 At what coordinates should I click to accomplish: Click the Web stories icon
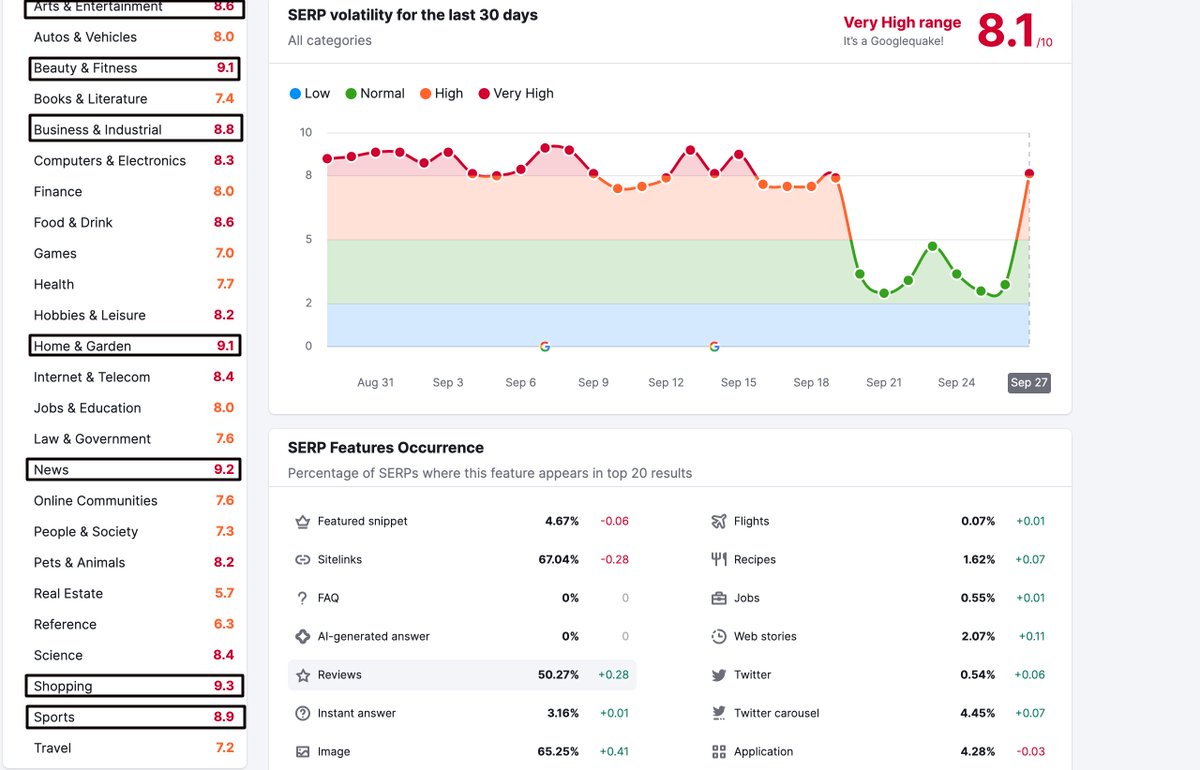tap(719, 636)
